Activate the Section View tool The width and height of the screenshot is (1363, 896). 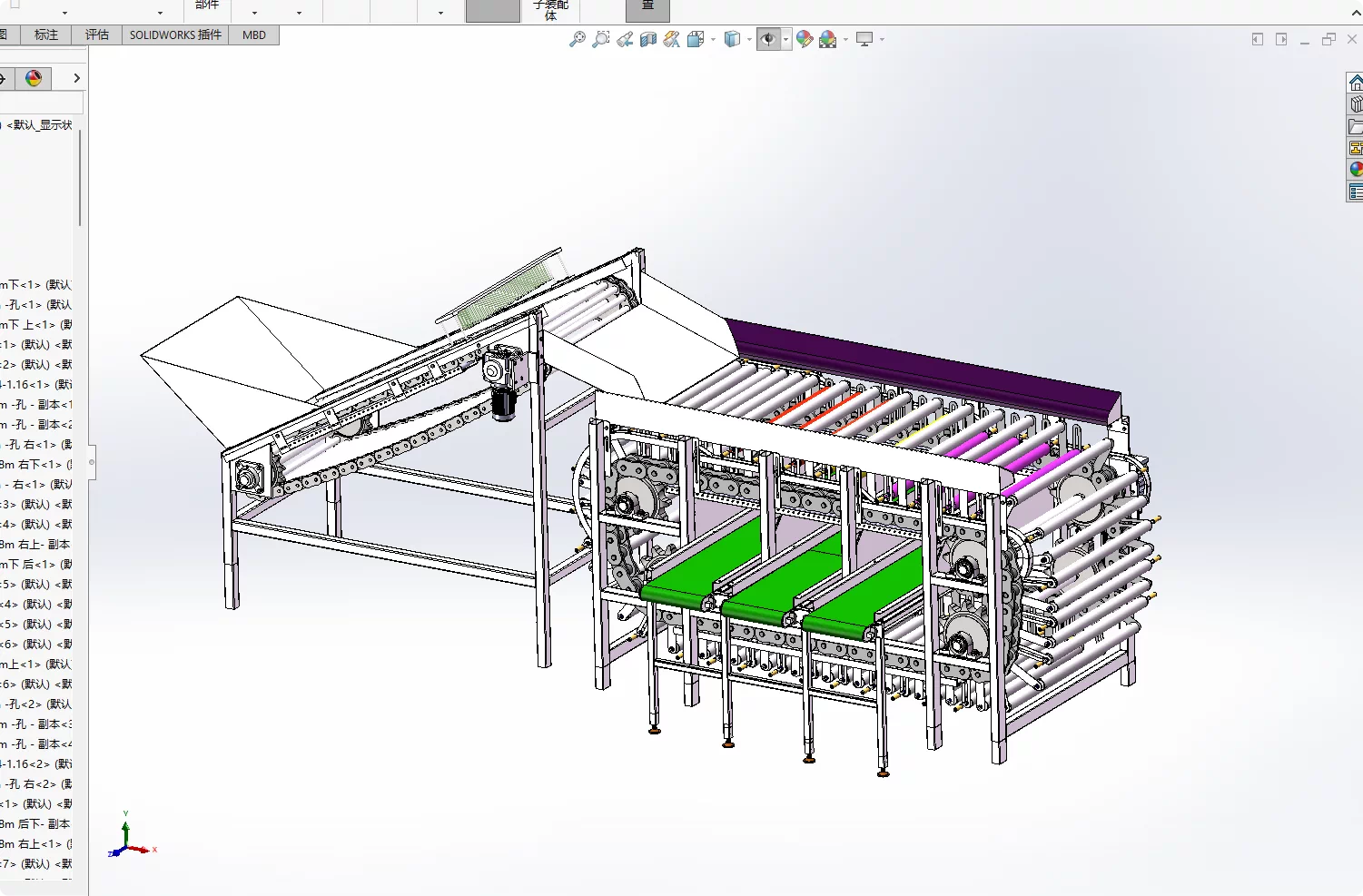(x=648, y=39)
